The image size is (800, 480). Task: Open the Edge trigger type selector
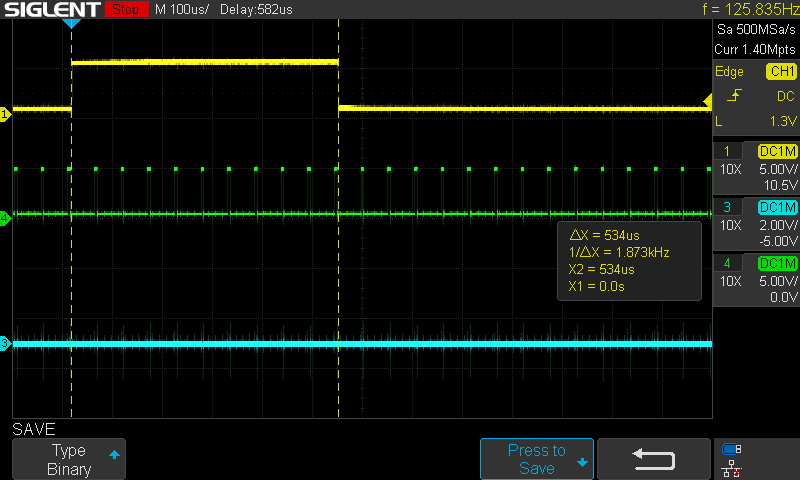click(x=730, y=72)
